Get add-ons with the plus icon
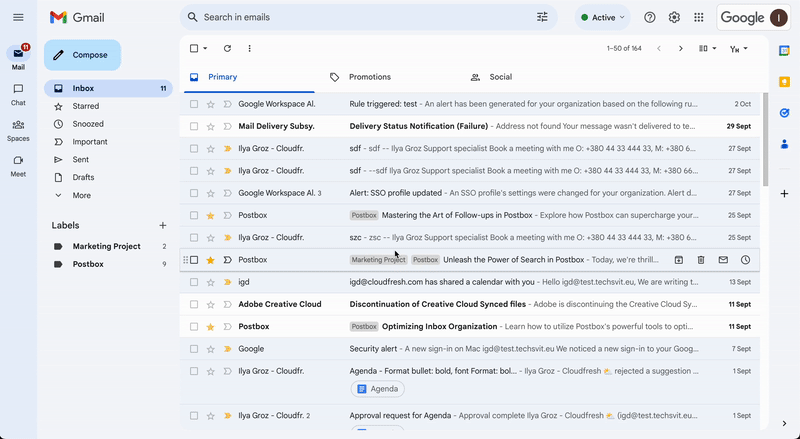Viewport: 800px width, 439px height. (x=784, y=193)
